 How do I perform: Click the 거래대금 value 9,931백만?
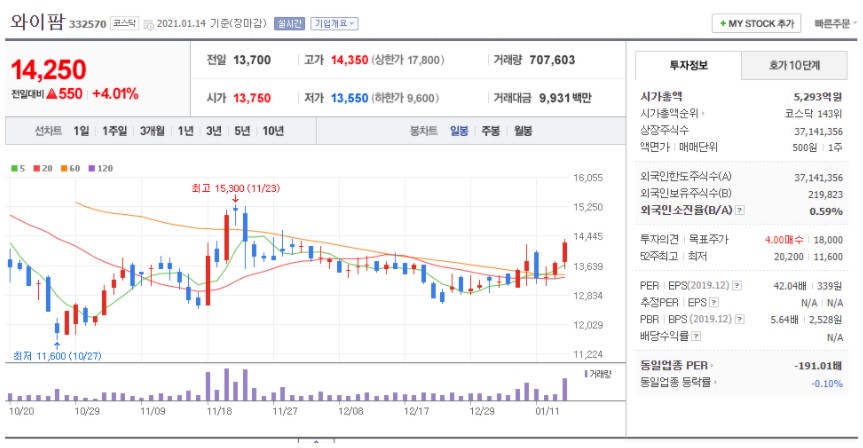tap(565, 98)
